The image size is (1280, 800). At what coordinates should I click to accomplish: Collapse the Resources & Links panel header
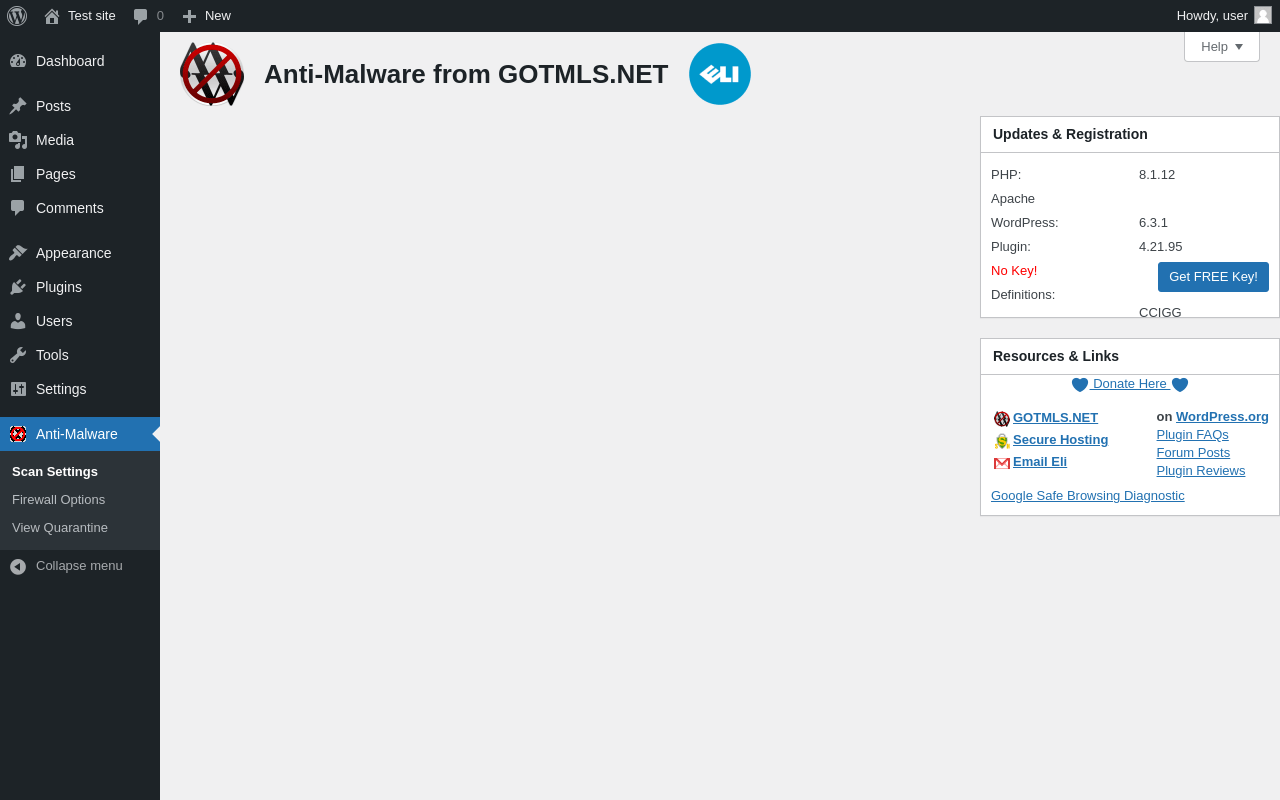pyautogui.click(x=1130, y=356)
